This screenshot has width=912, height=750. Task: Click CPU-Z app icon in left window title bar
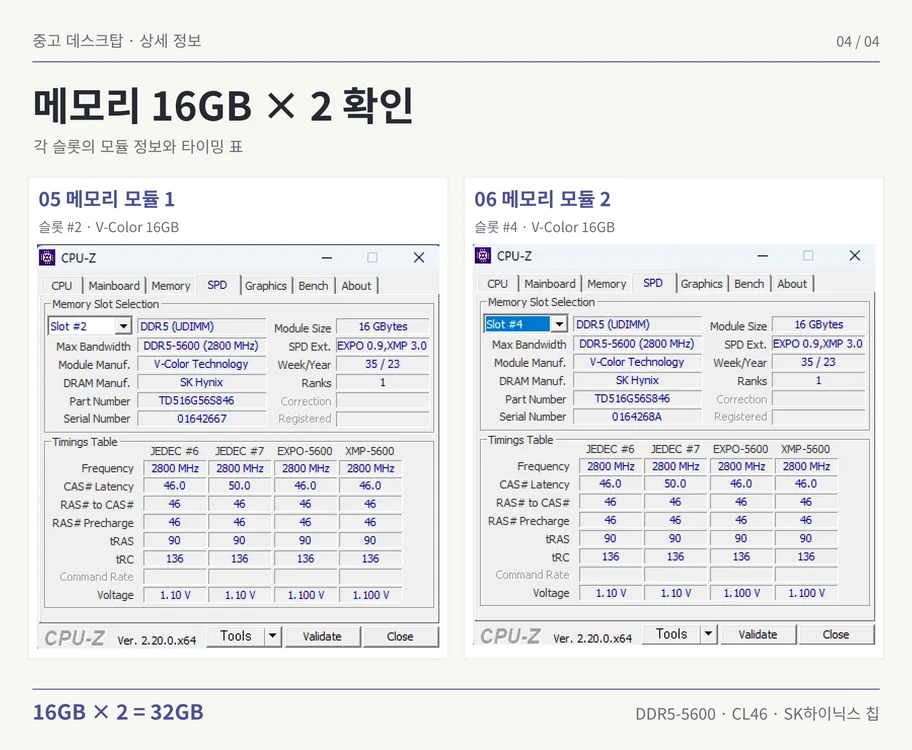point(47,258)
